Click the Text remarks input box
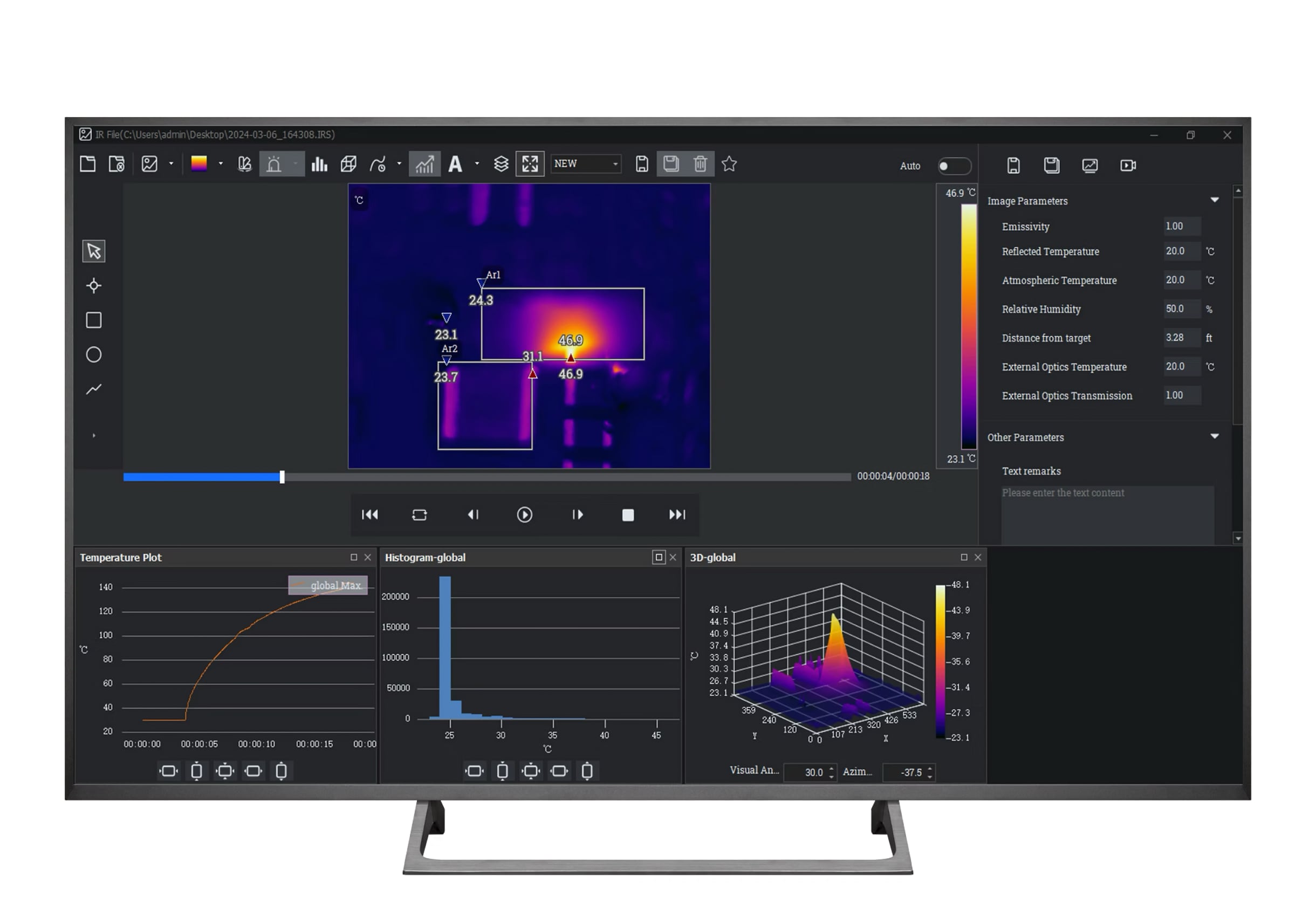The image size is (1316, 917). point(1107,514)
